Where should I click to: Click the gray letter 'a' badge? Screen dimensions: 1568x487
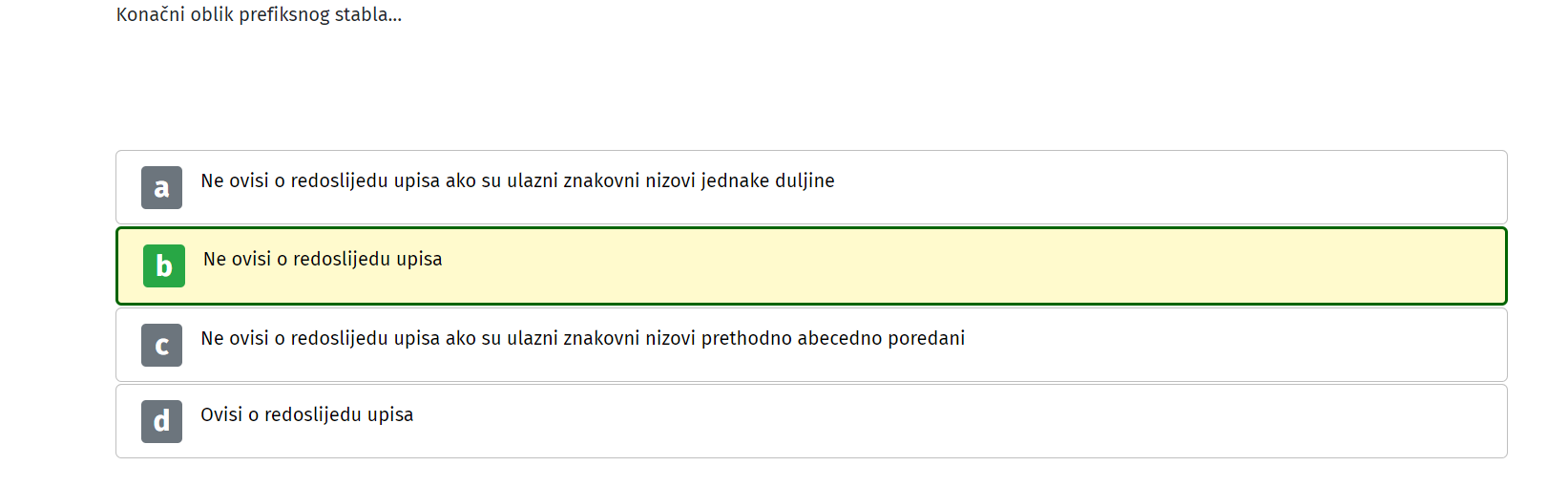coord(161,187)
